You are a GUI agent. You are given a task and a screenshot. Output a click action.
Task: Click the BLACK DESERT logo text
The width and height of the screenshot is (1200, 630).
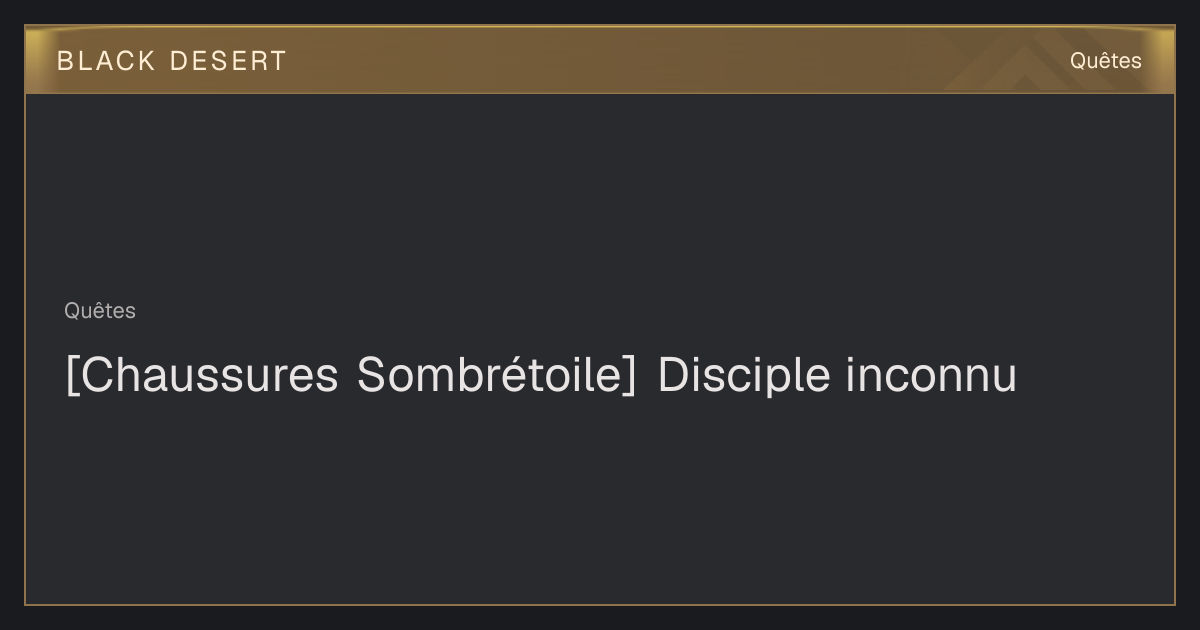click(171, 61)
